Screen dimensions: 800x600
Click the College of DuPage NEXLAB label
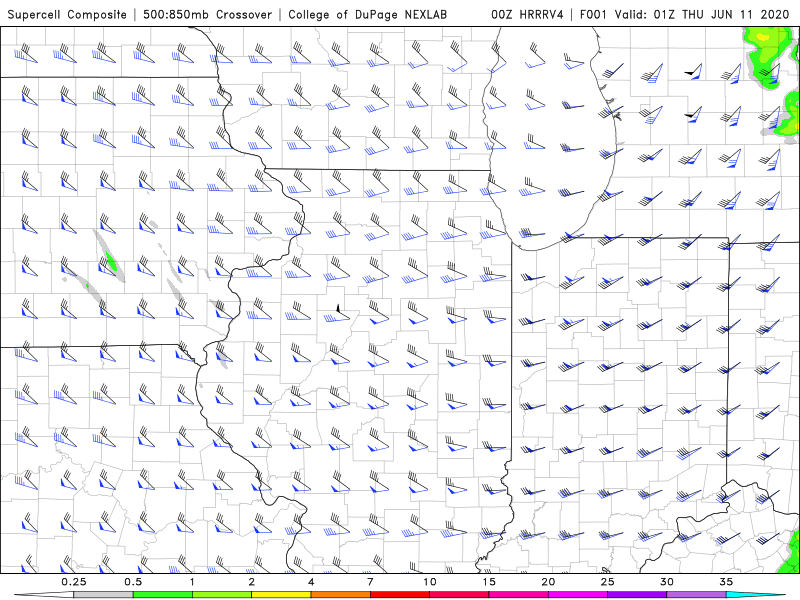coord(367,14)
